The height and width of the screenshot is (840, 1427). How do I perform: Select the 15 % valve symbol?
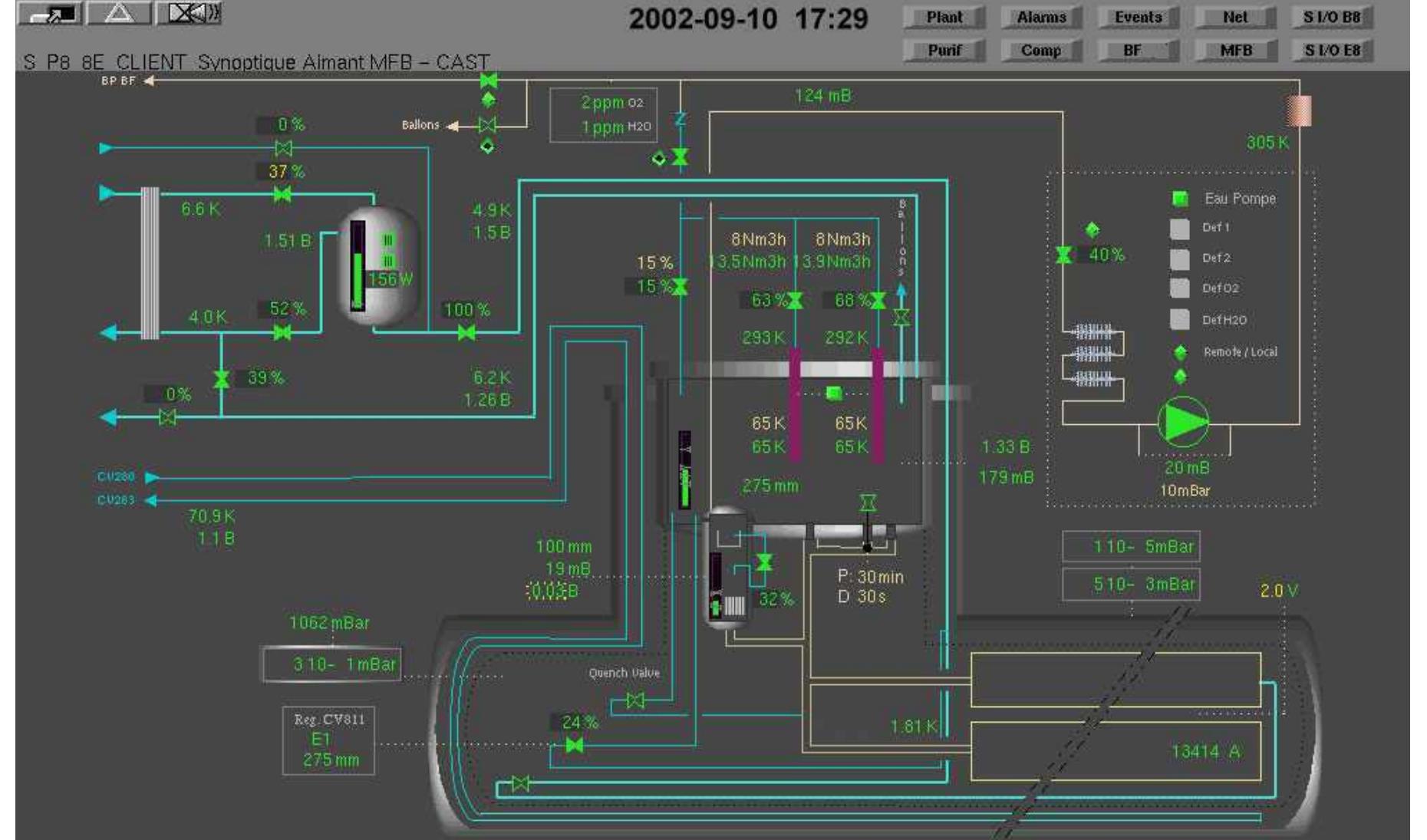[x=680, y=287]
